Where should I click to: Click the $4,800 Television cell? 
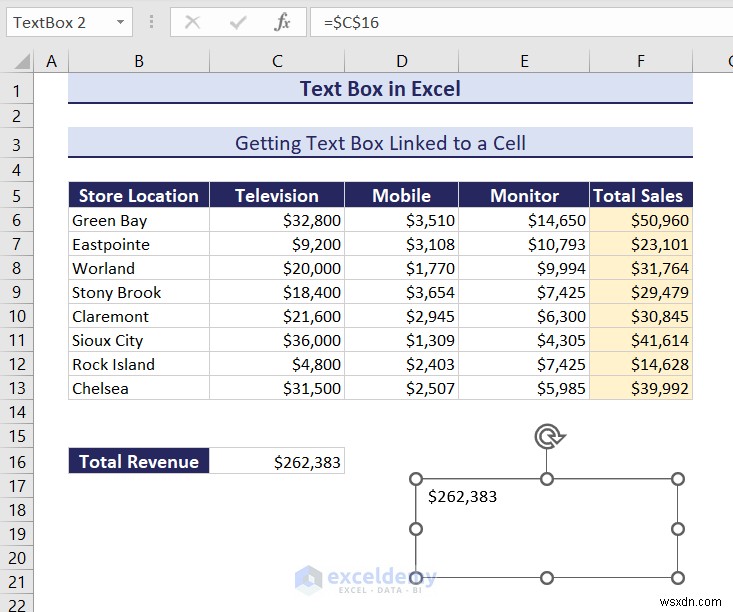coord(277,364)
